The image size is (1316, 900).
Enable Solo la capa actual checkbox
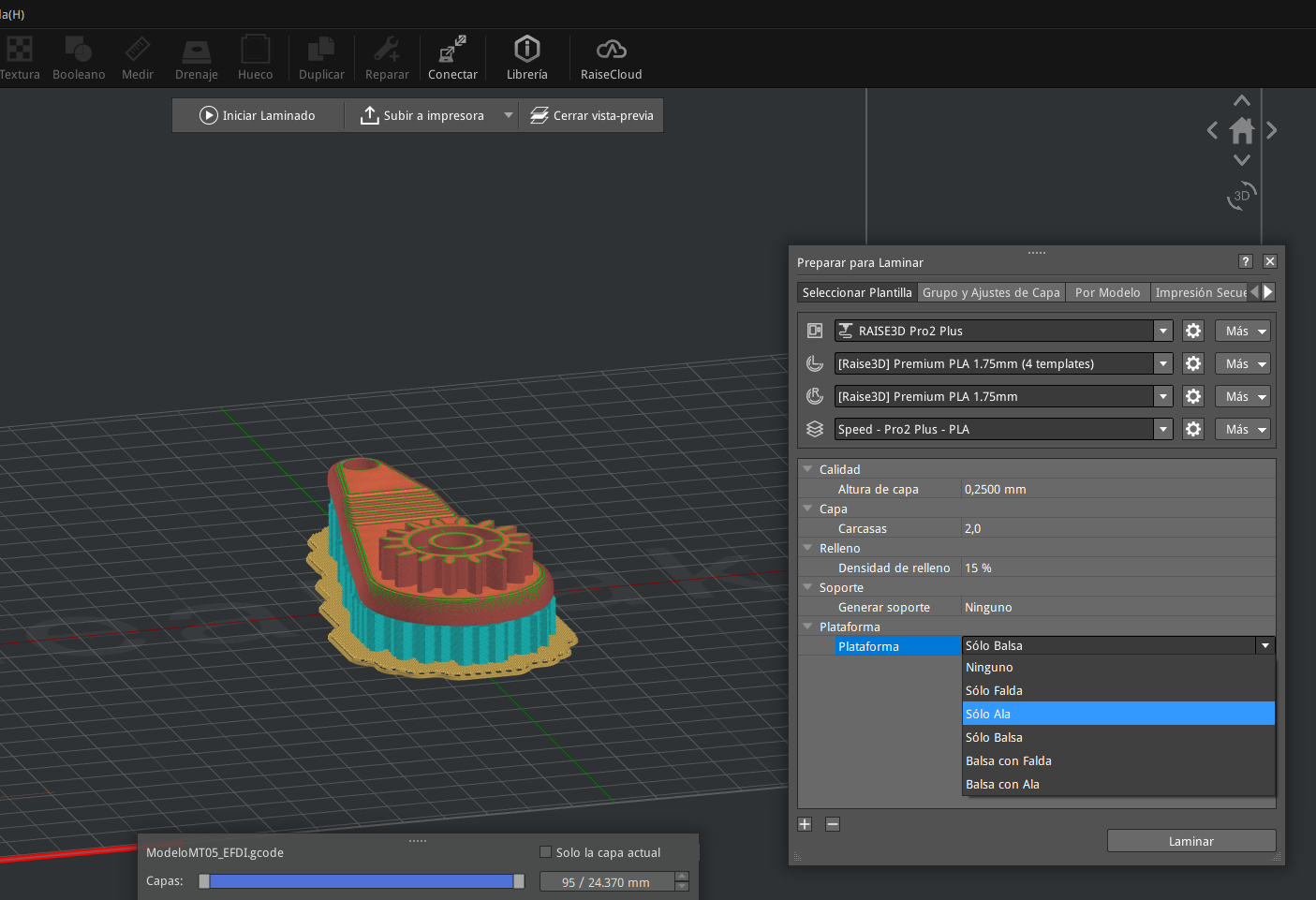coord(545,852)
